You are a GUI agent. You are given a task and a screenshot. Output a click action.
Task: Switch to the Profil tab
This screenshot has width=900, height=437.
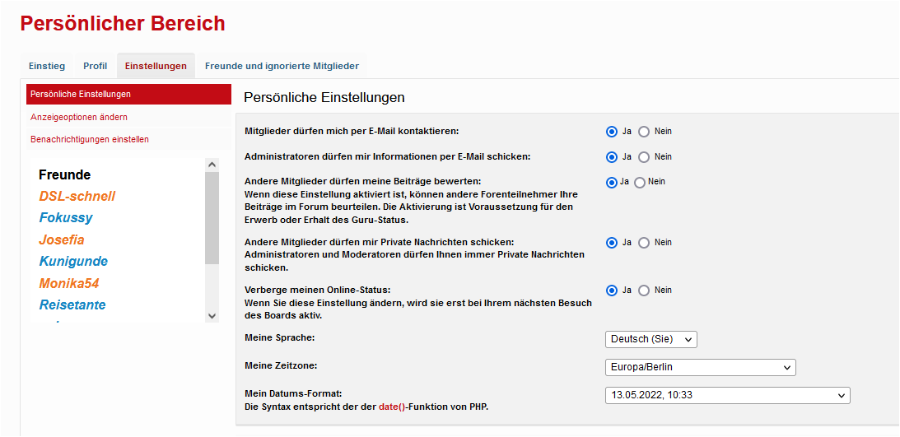point(95,66)
